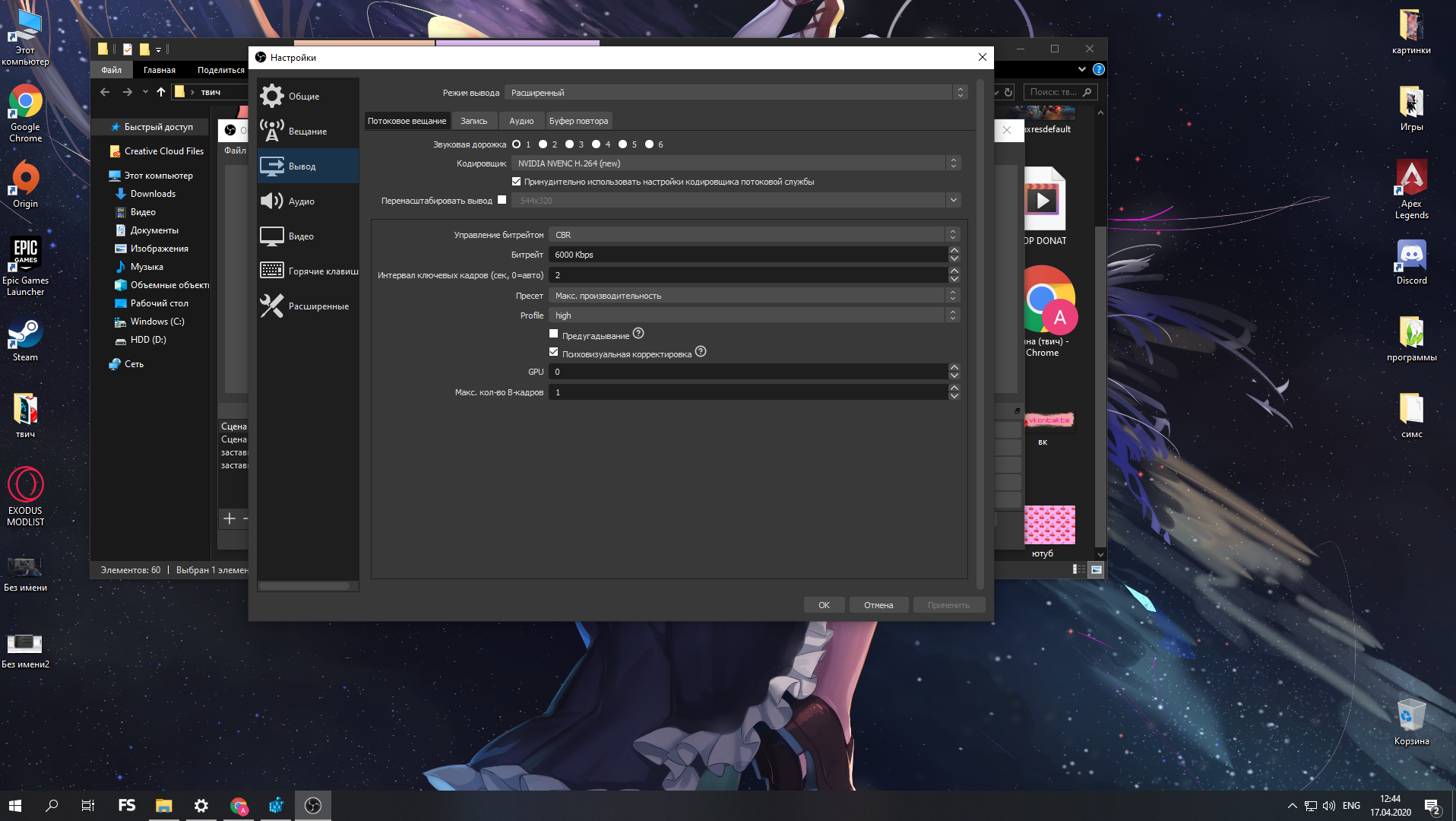Launch Epic Games Launcher from desktop
This screenshot has width=1456, height=821.
coord(25,266)
